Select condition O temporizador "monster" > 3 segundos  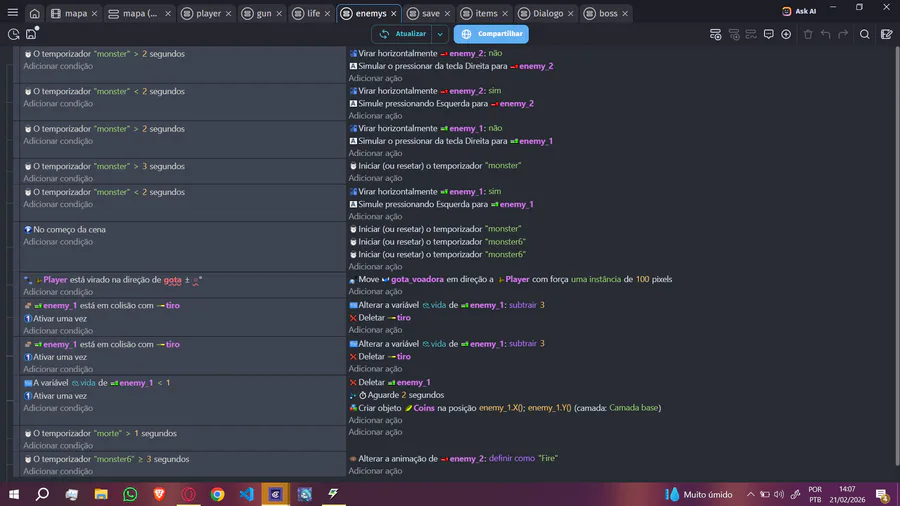104,166
